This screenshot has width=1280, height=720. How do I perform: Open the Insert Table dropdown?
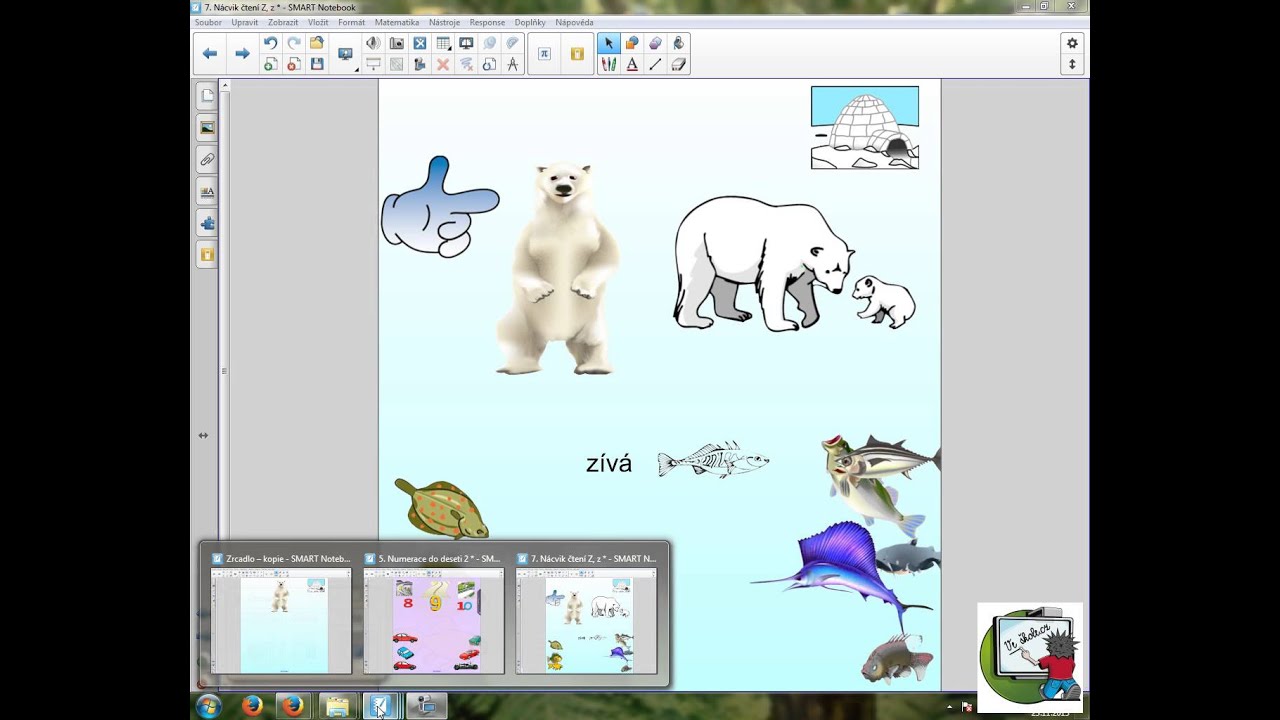[444, 43]
